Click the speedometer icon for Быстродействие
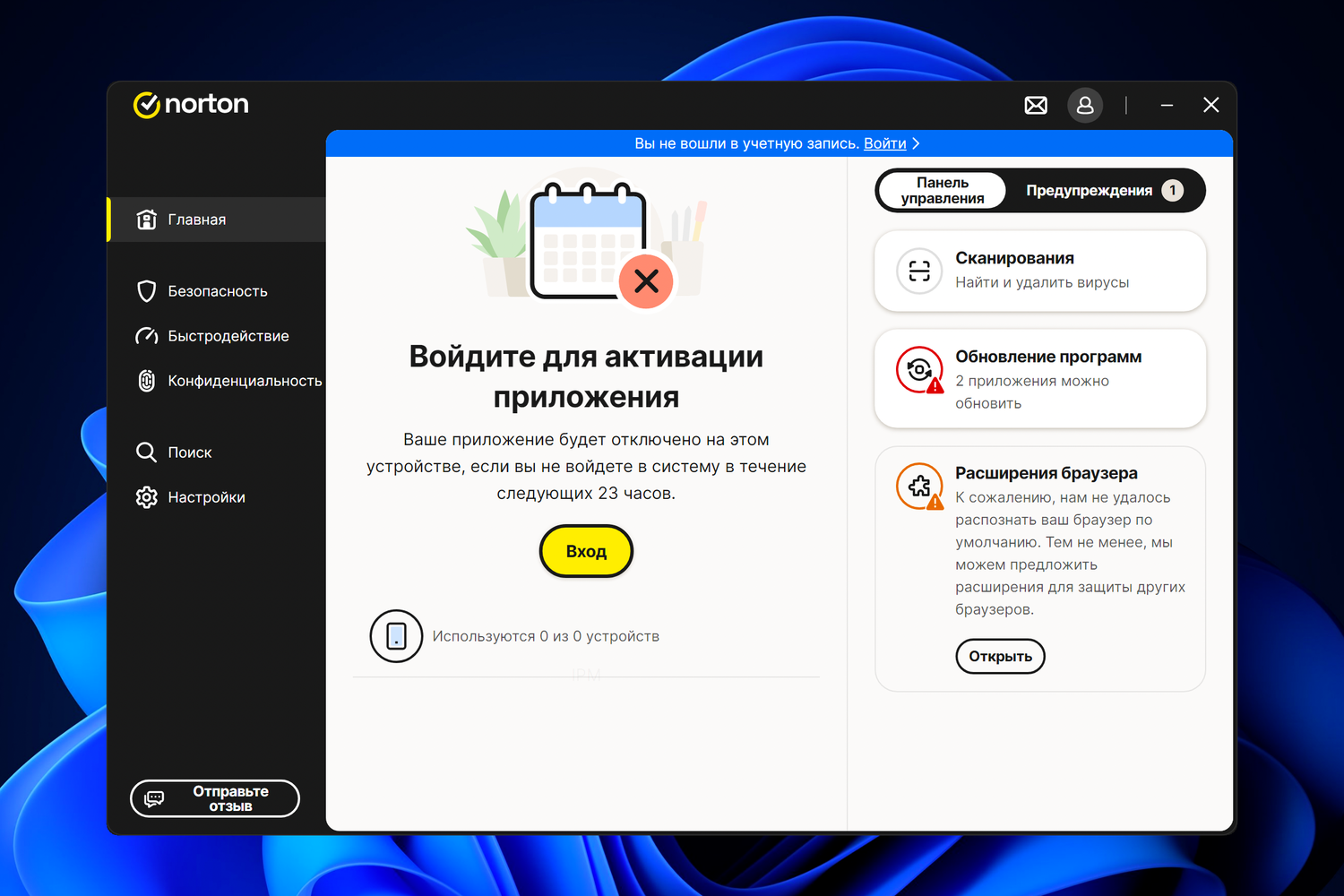 [146, 336]
